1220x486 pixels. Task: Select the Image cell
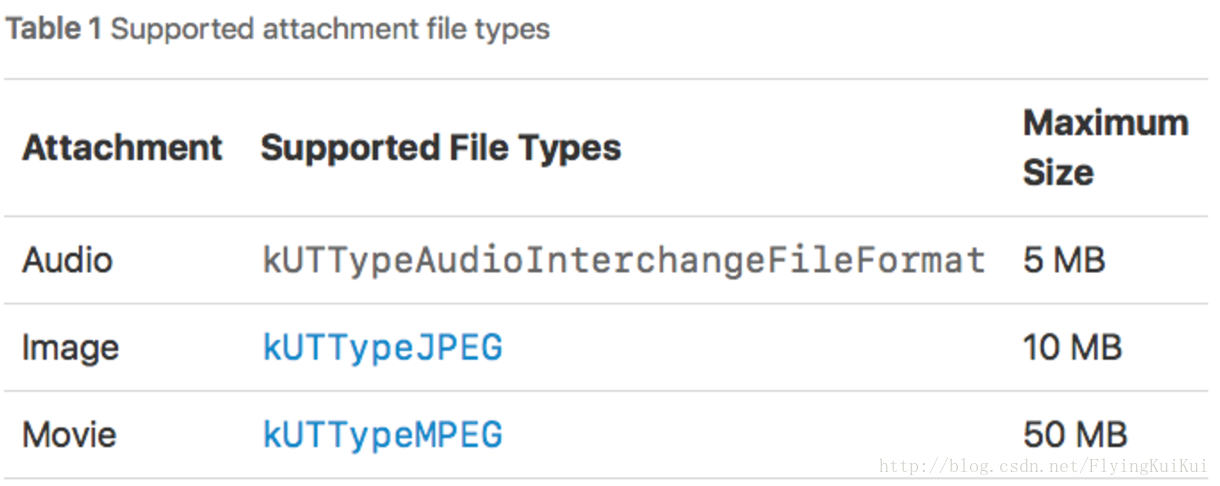[x=70, y=348]
